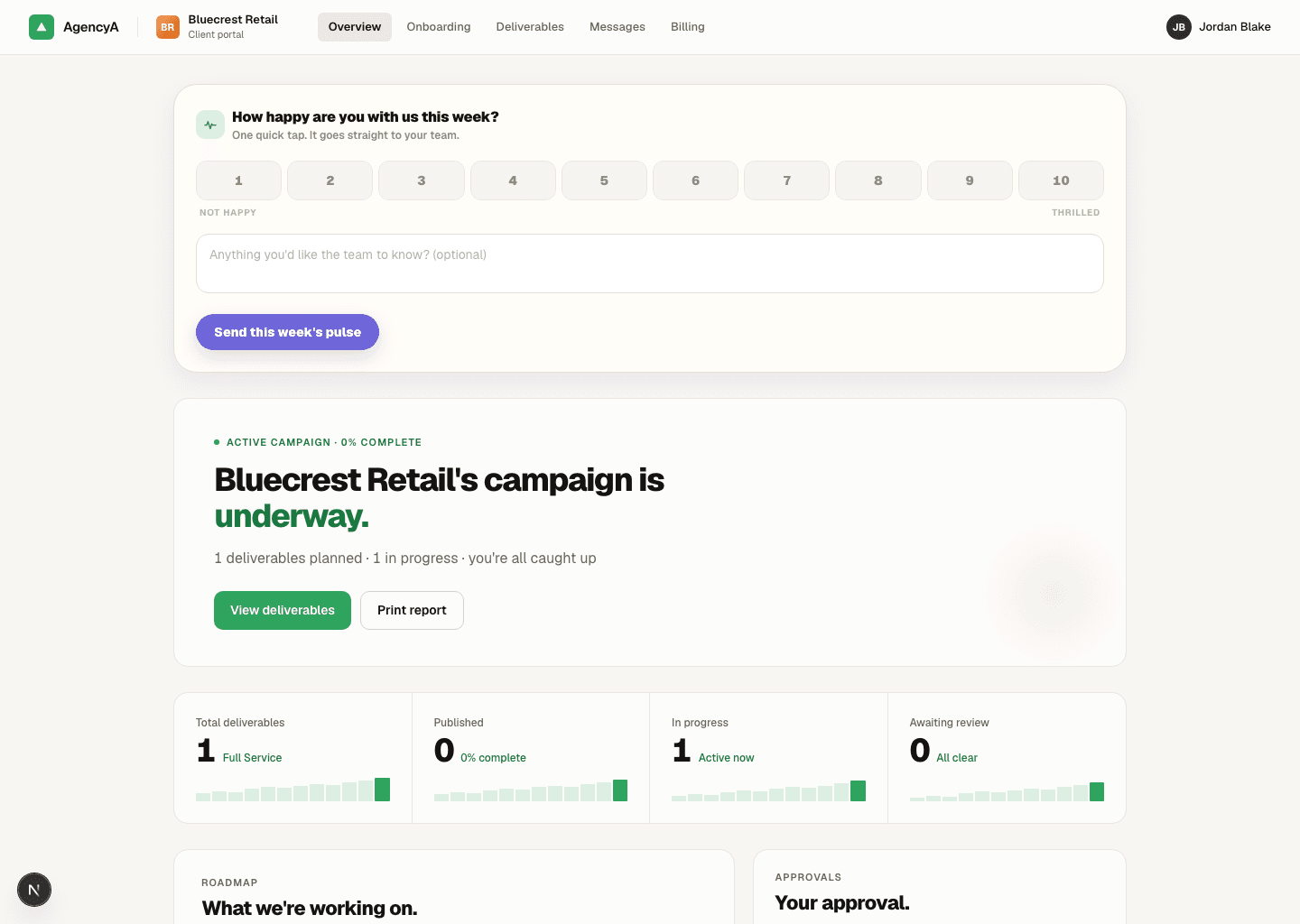This screenshot has width=1300, height=924.
Task: Switch to the Overview tab
Action: pyautogui.click(x=355, y=27)
